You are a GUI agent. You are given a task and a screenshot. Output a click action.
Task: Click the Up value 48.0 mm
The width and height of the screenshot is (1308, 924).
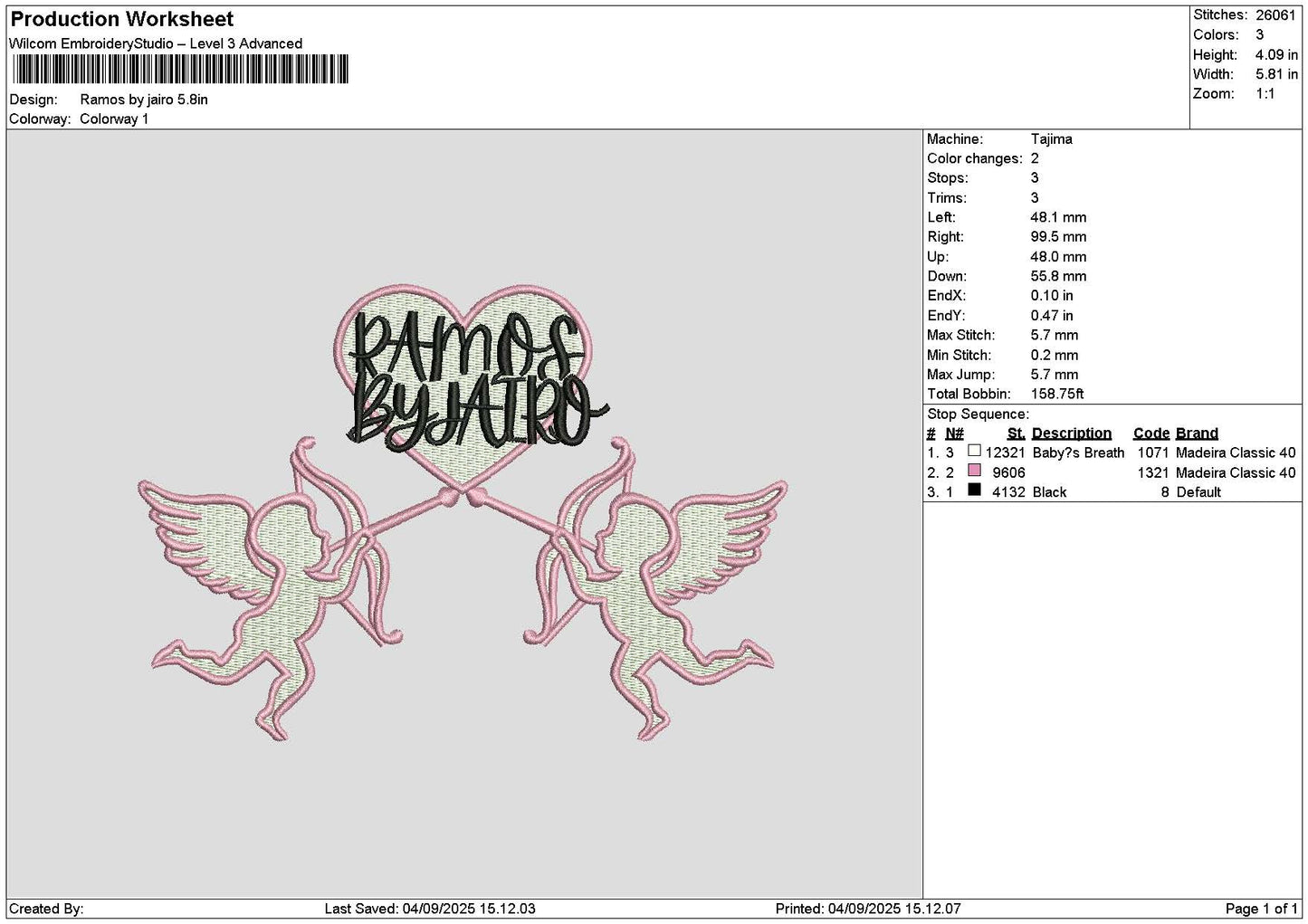(x=1058, y=257)
